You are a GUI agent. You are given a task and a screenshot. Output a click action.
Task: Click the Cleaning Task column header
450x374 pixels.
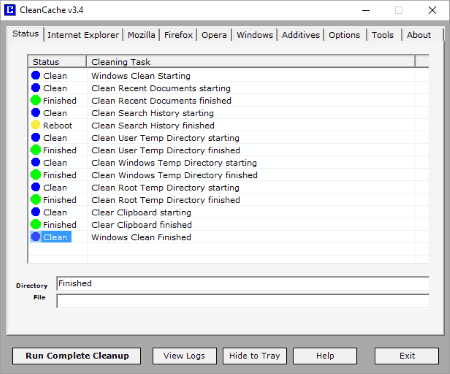coord(251,62)
